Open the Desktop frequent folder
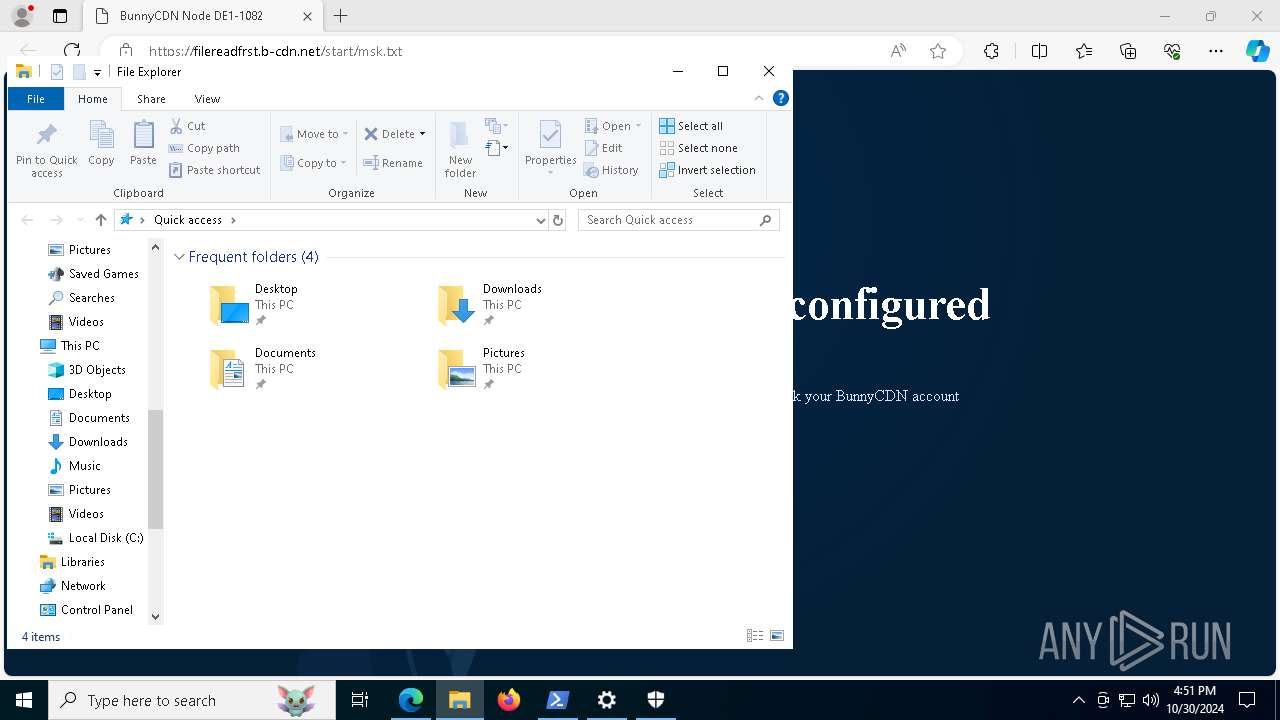 253,305
